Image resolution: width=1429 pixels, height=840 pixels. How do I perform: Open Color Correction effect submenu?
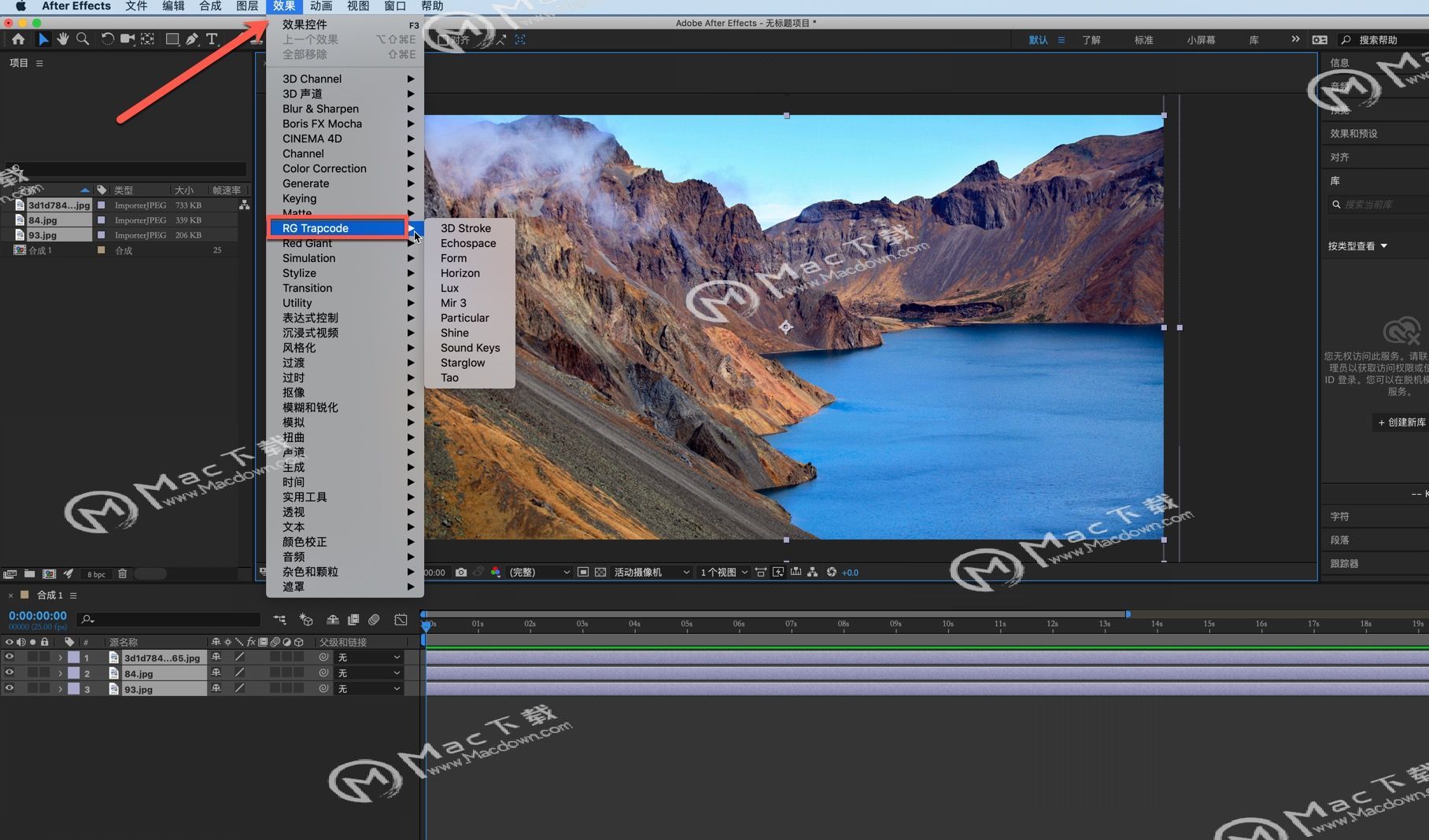click(345, 168)
